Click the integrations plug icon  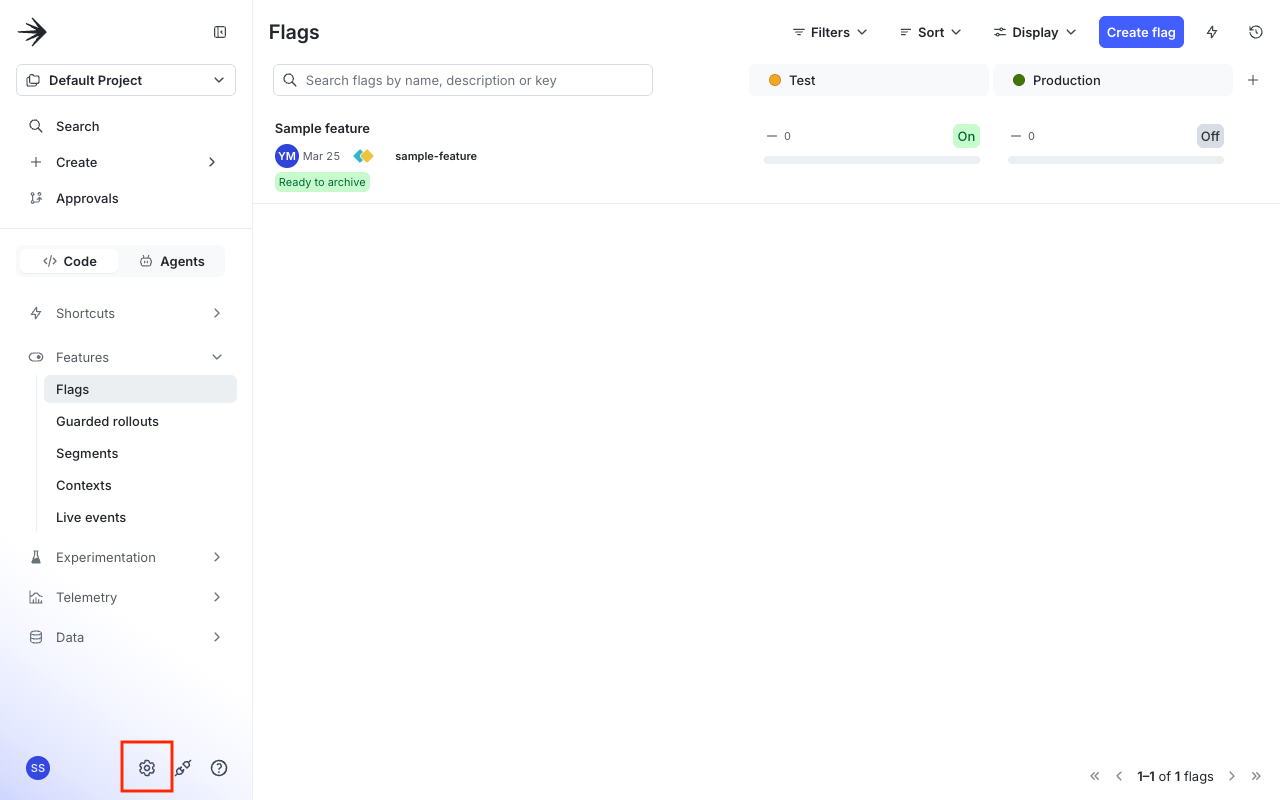[183, 768]
